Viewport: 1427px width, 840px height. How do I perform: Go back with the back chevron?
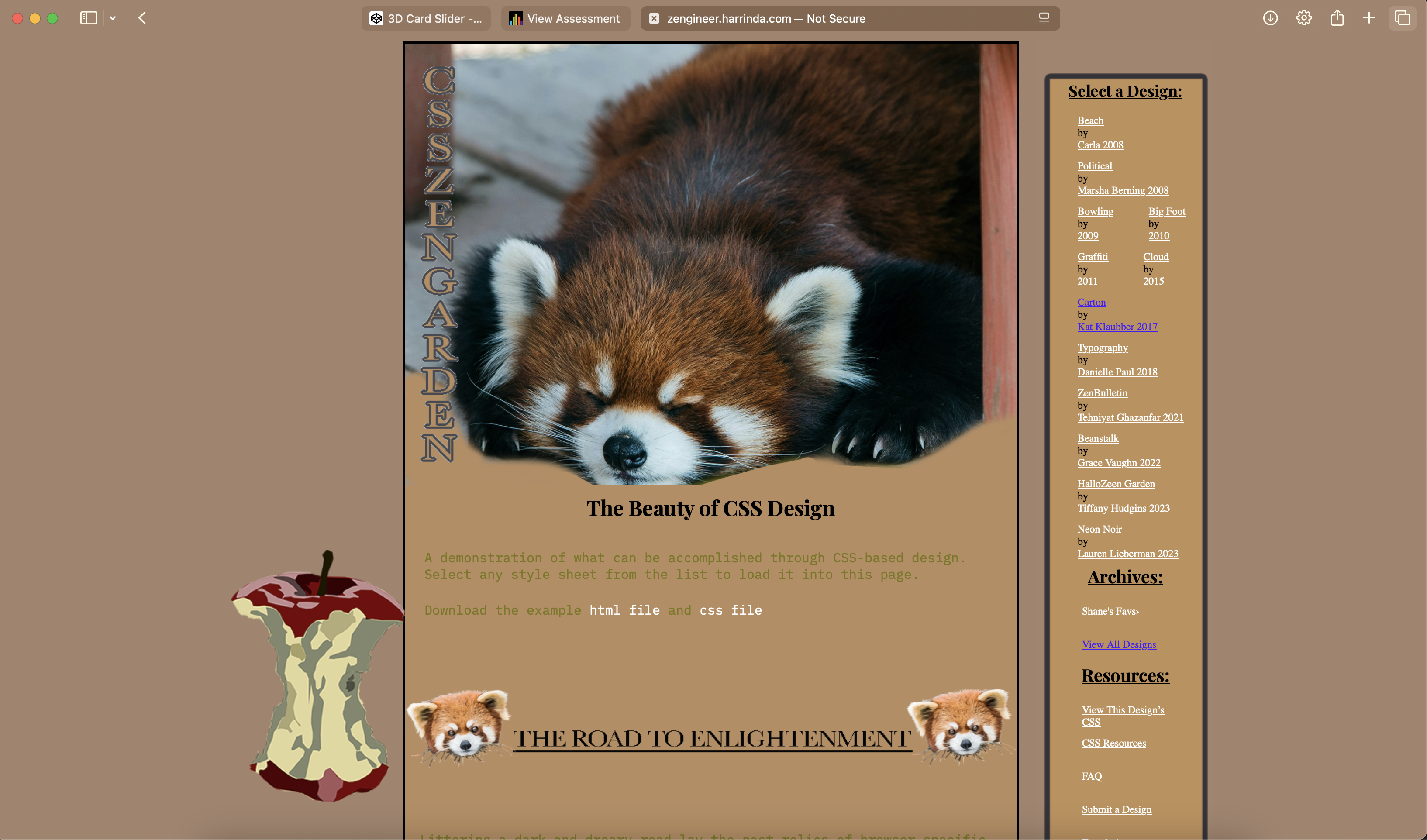point(142,18)
